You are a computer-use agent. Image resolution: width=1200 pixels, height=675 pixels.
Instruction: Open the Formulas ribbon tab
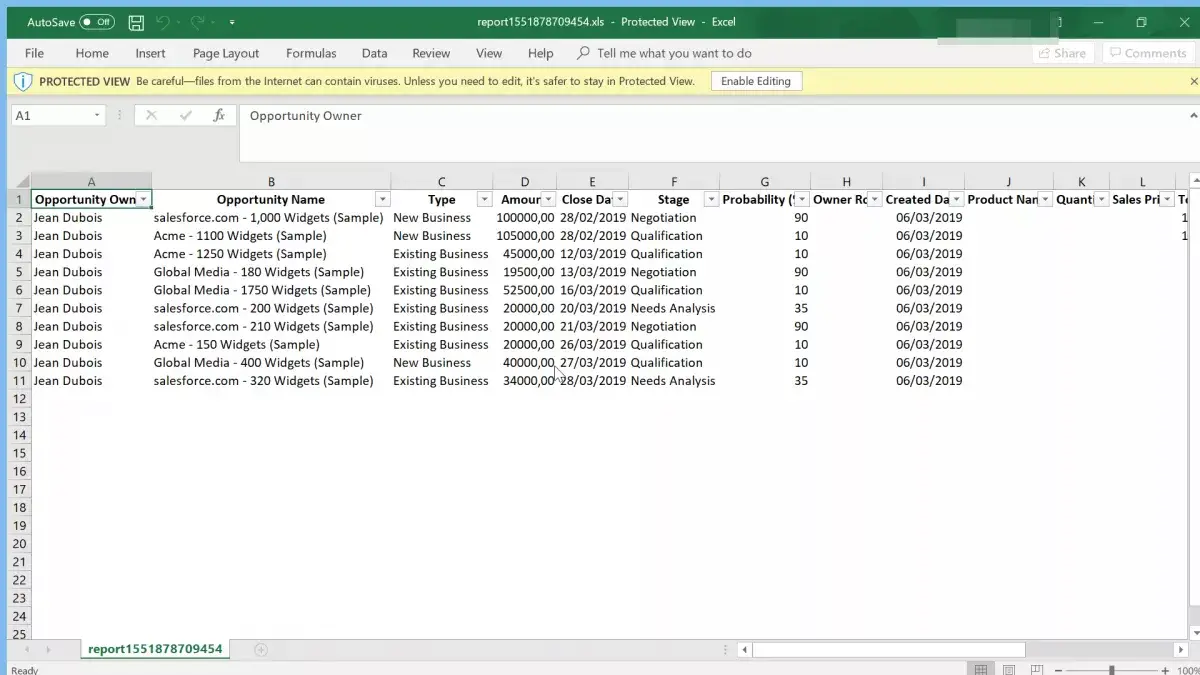(311, 53)
